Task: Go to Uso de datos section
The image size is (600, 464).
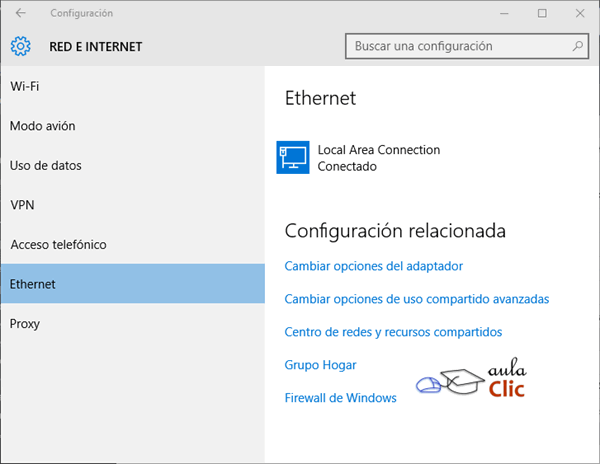Action: (46, 165)
